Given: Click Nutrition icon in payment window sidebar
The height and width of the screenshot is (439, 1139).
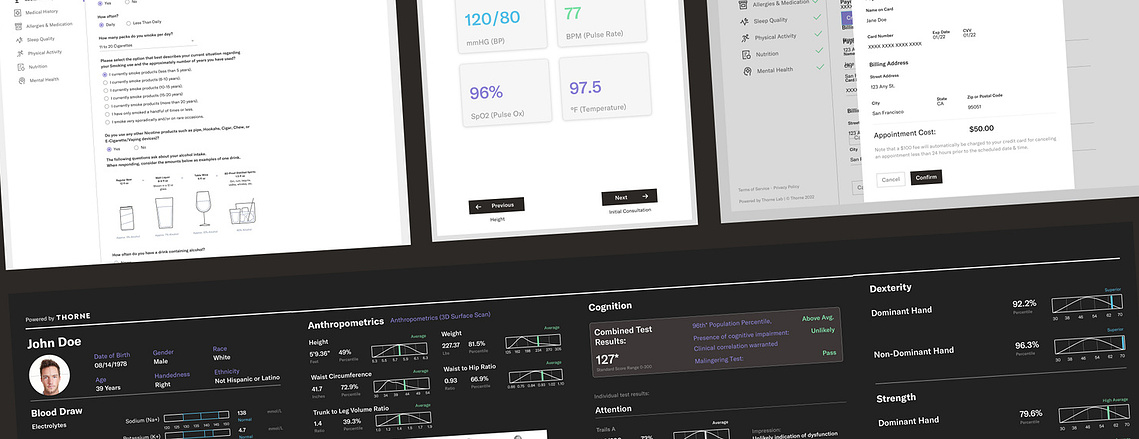Looking at the screenshot, I should click(746, 55).
